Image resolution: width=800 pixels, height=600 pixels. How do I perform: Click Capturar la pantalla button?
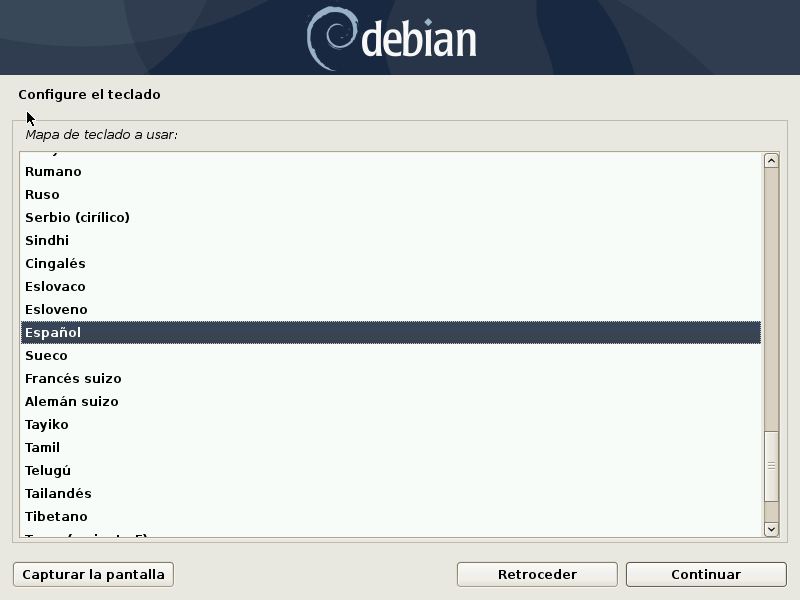94,574
